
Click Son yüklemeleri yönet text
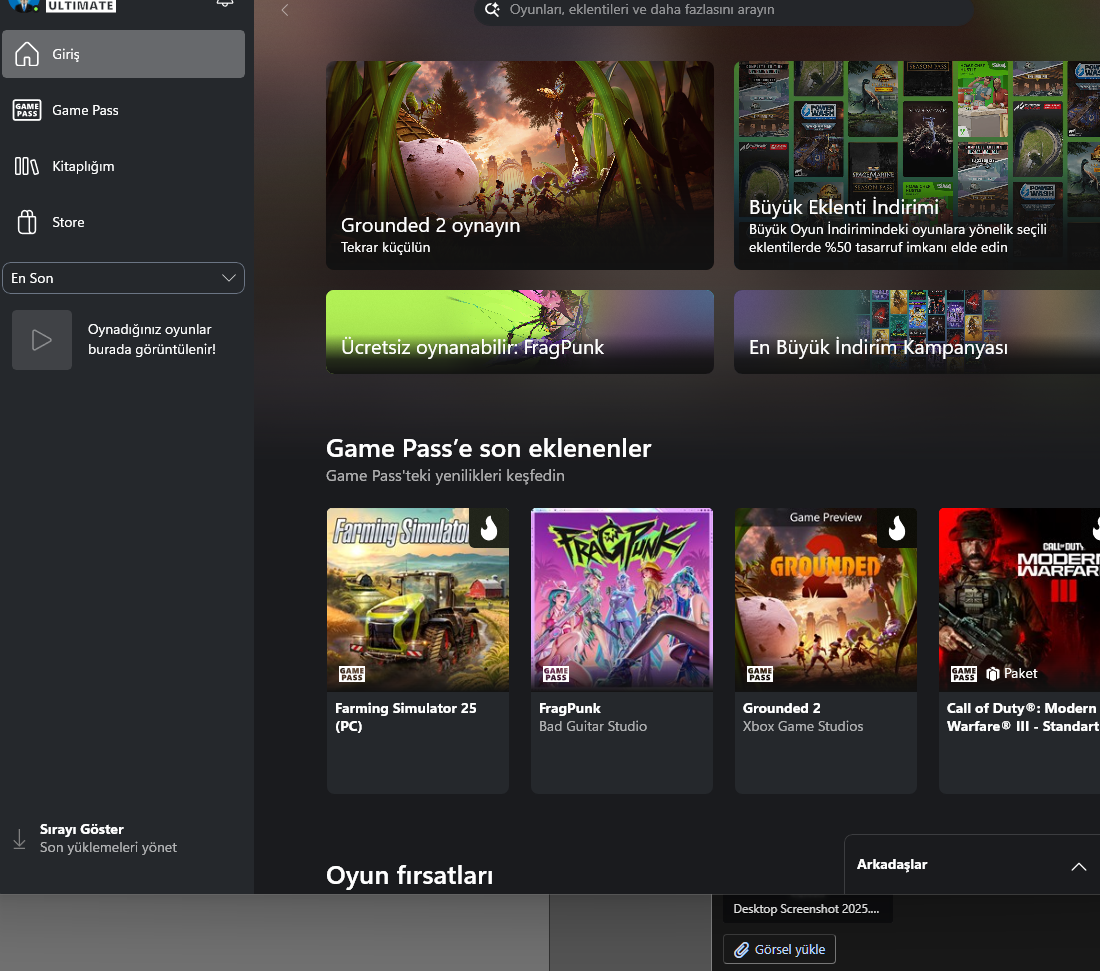[x=108, y=848]
